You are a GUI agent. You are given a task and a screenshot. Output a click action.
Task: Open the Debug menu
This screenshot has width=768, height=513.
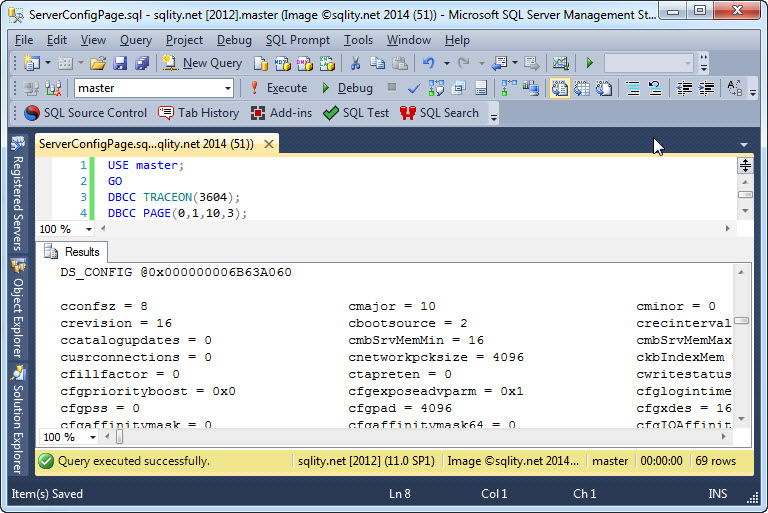pos(234,40)
